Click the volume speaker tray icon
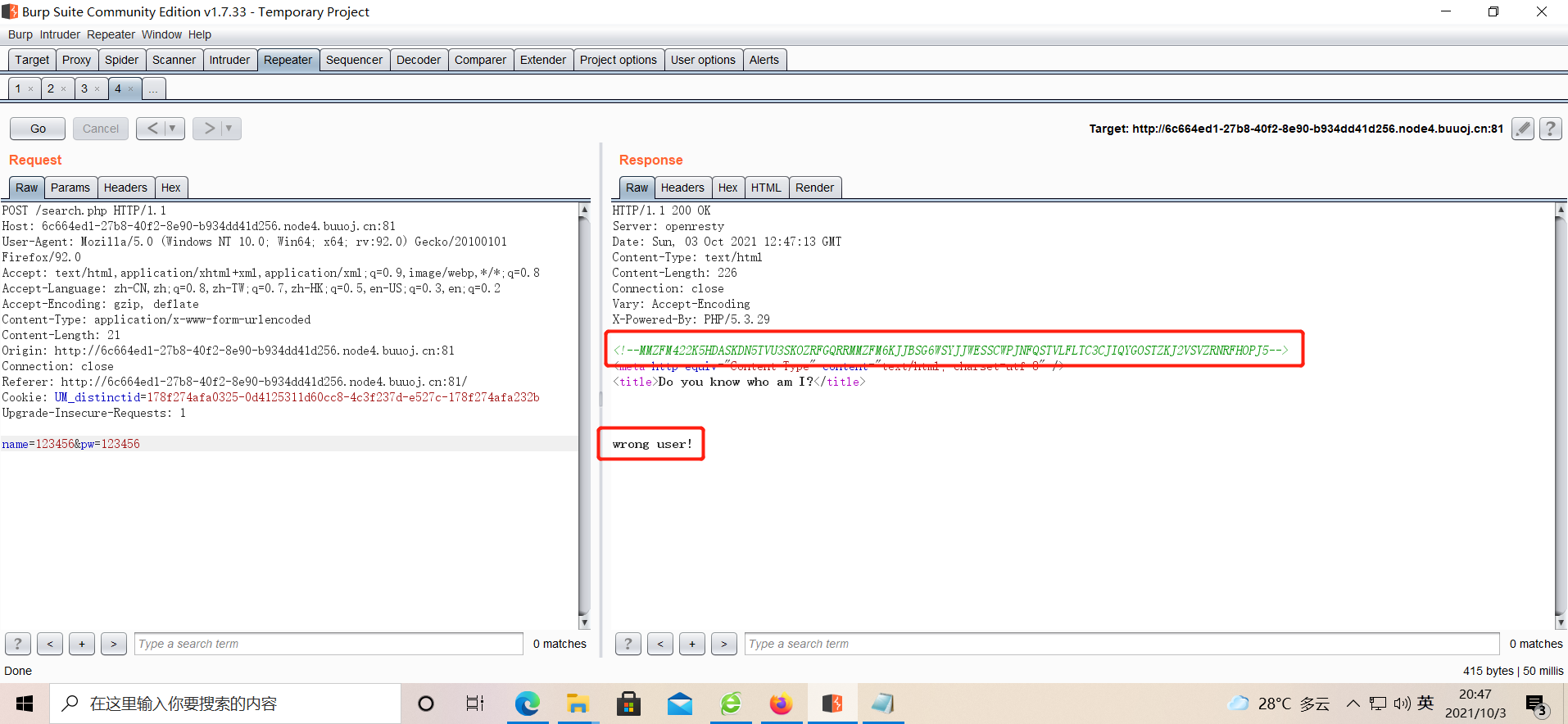This screenshot has width=1568, height=724. coord(1402,704)
